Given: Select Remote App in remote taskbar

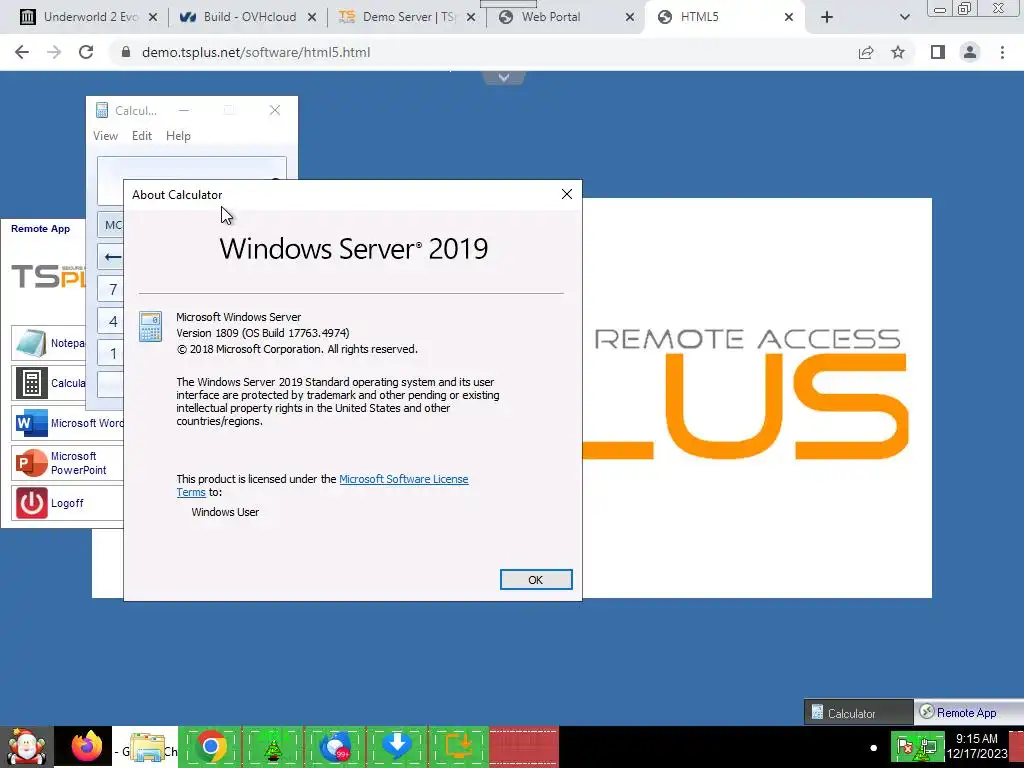Looking at the screenshot, I should 968,713.
